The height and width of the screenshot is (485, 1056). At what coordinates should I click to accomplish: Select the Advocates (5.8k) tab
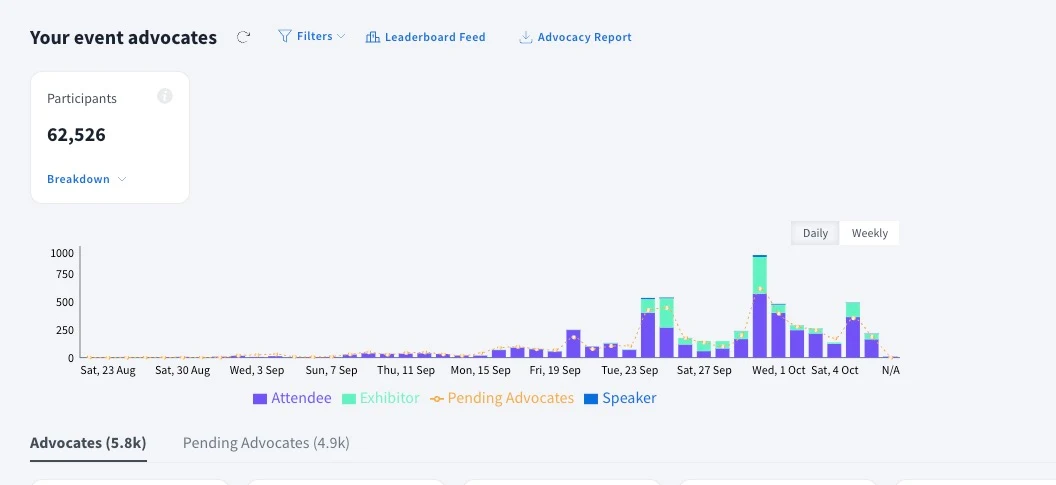click(x=88, y=442)
